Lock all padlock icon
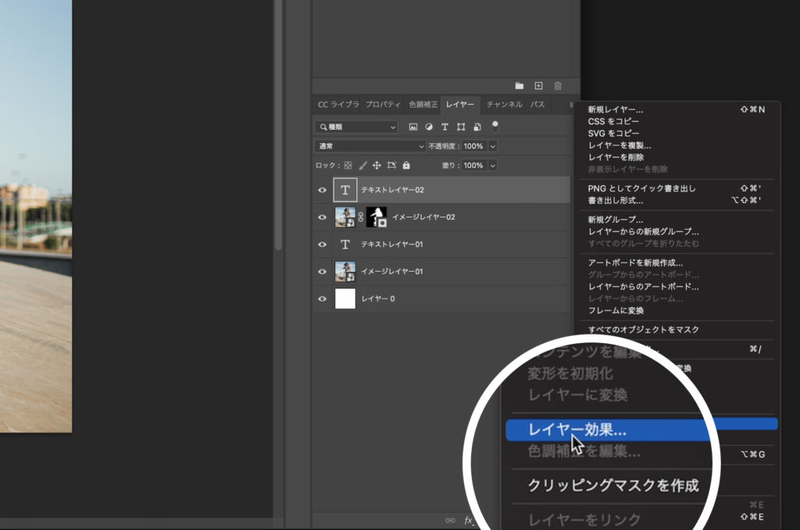800x530 pixels. tap(406, 165)
